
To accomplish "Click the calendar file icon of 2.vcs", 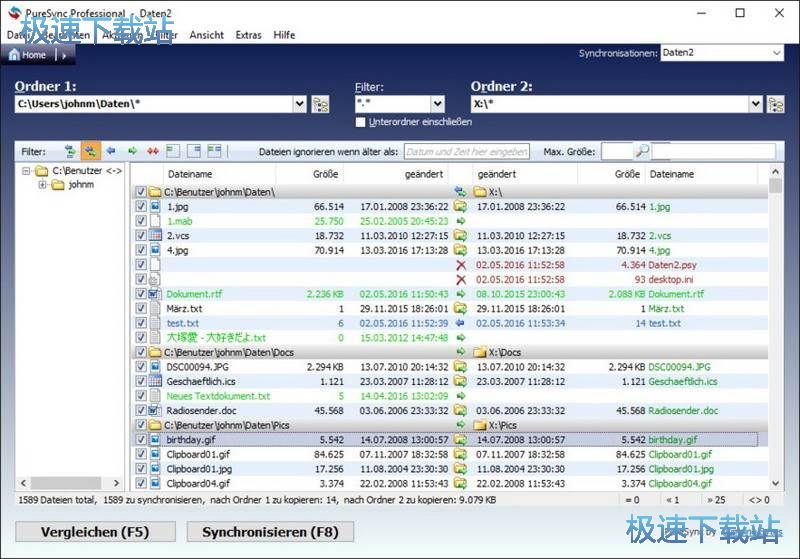I will click(155, 236).
